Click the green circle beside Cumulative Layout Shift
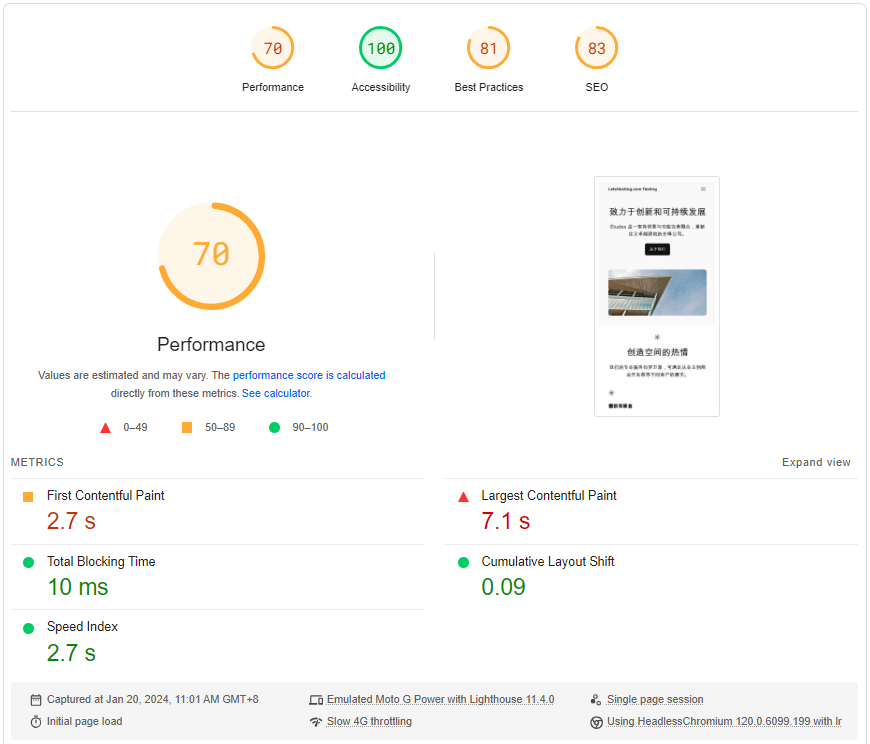Viewport: 870px width, 744px height. point(463,563)
